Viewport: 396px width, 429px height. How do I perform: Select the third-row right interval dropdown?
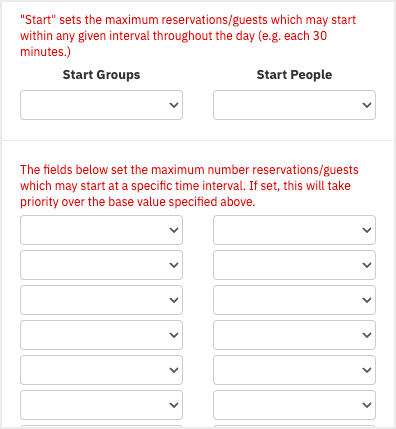294,300
